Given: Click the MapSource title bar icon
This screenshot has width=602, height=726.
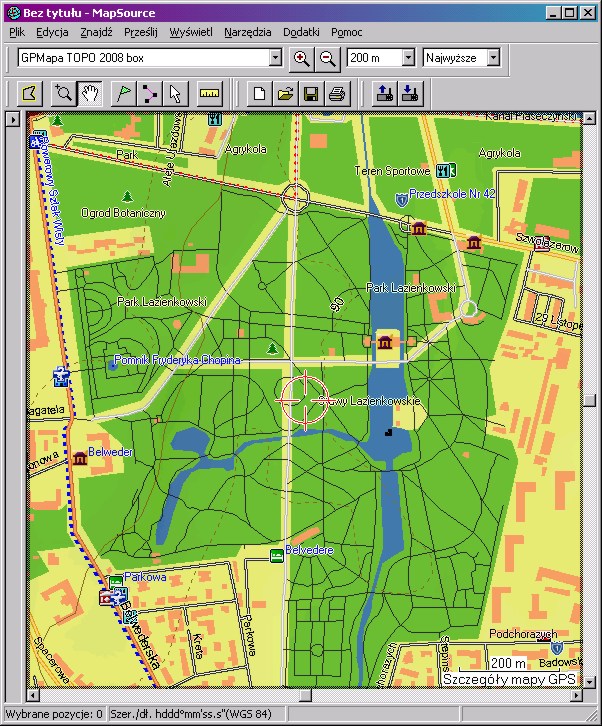Looking at the screenshot, I should click(13, 13).
